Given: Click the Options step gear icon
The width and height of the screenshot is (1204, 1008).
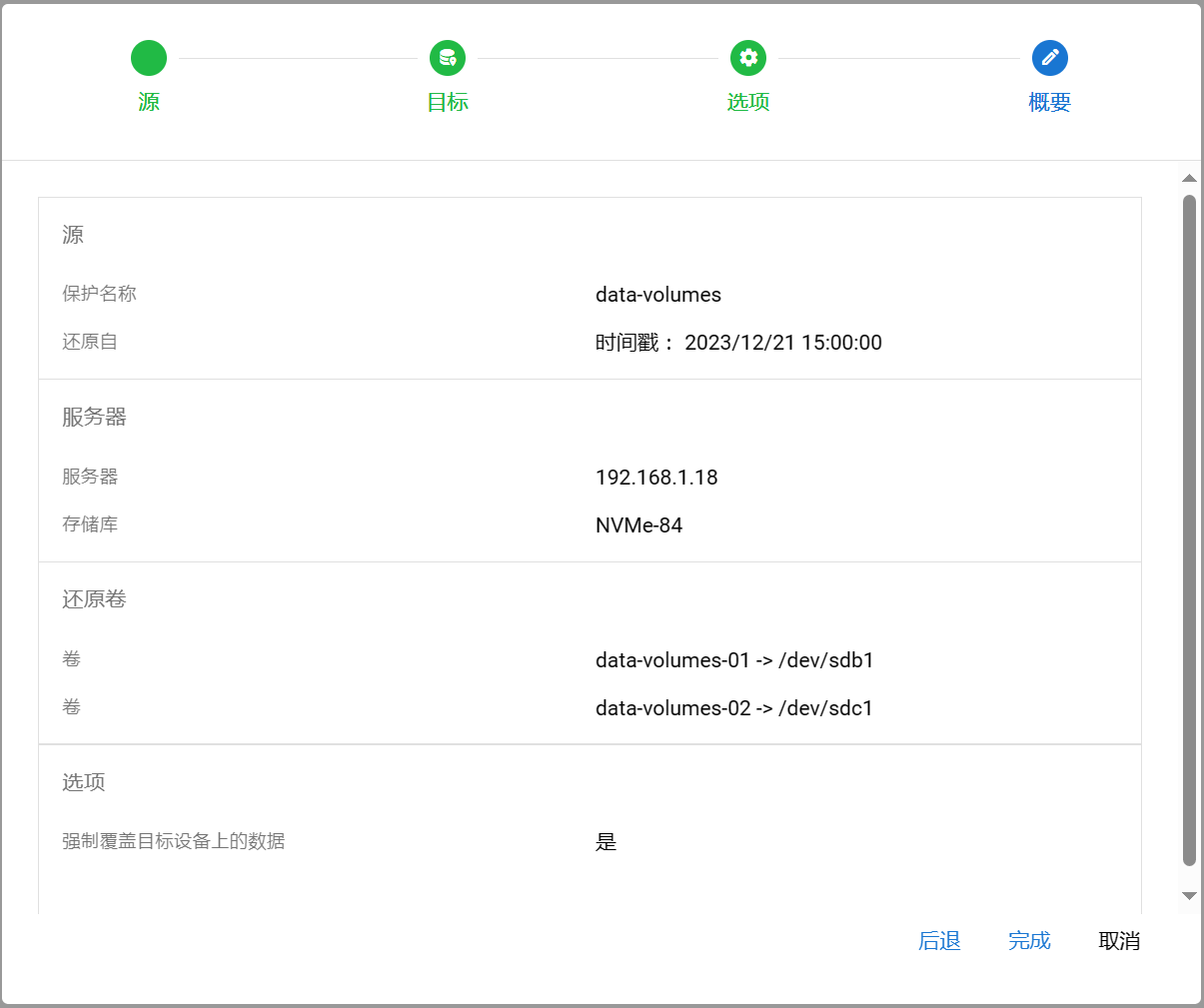Looking at the screenshot, I should (748, 58).
